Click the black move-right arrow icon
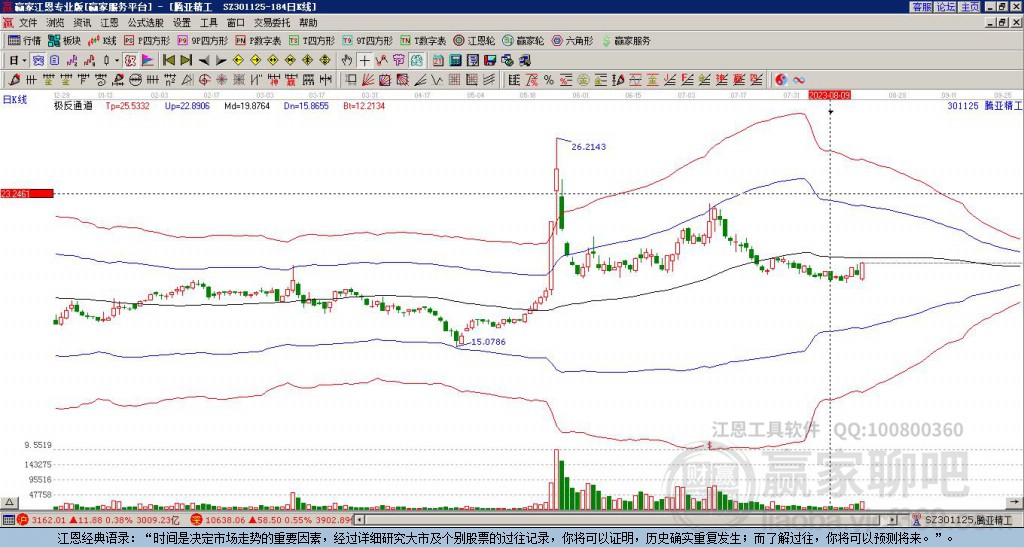The width and height of the screenshot is (1024, 548). 221,60
